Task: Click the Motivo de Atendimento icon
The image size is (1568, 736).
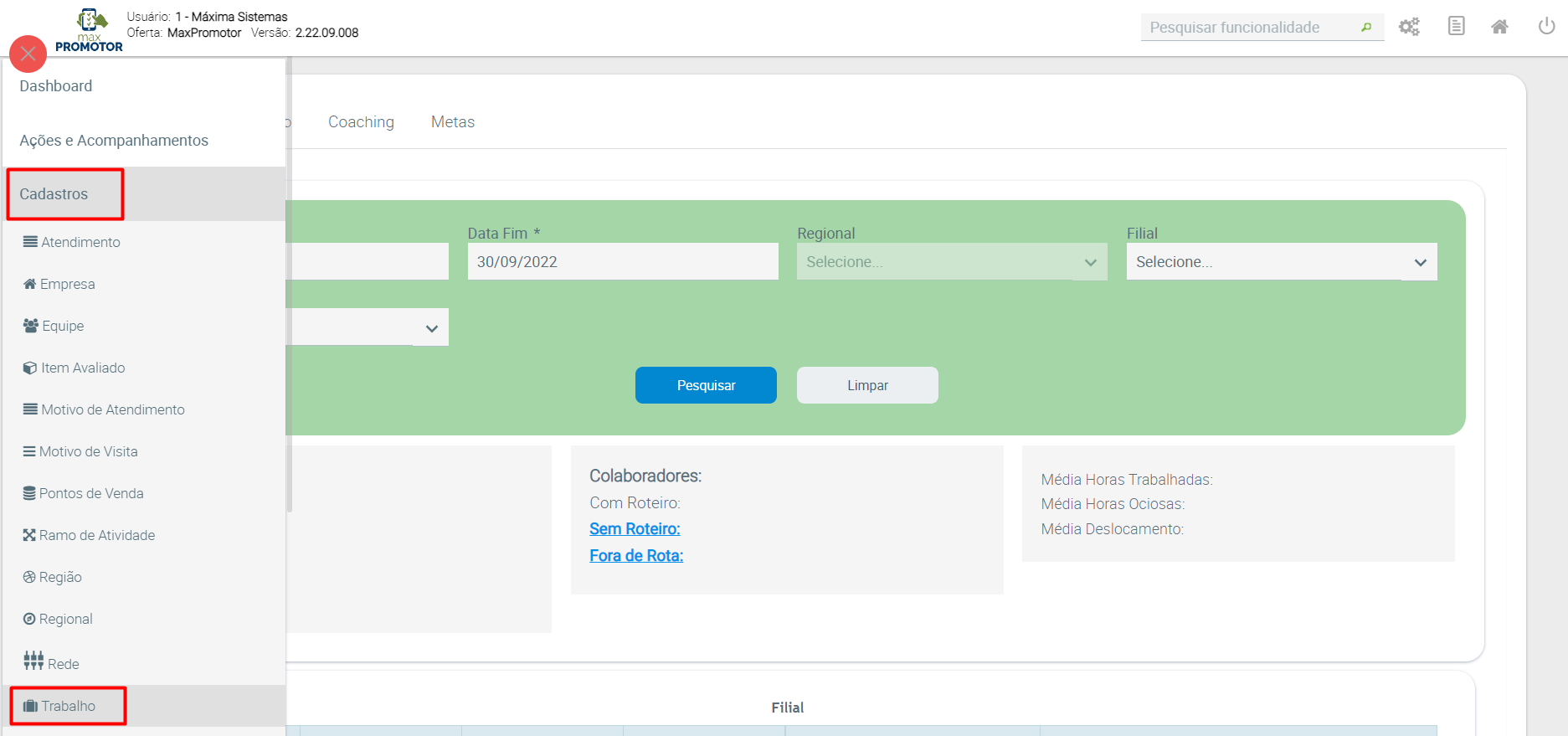Action: tap(30, 409)
